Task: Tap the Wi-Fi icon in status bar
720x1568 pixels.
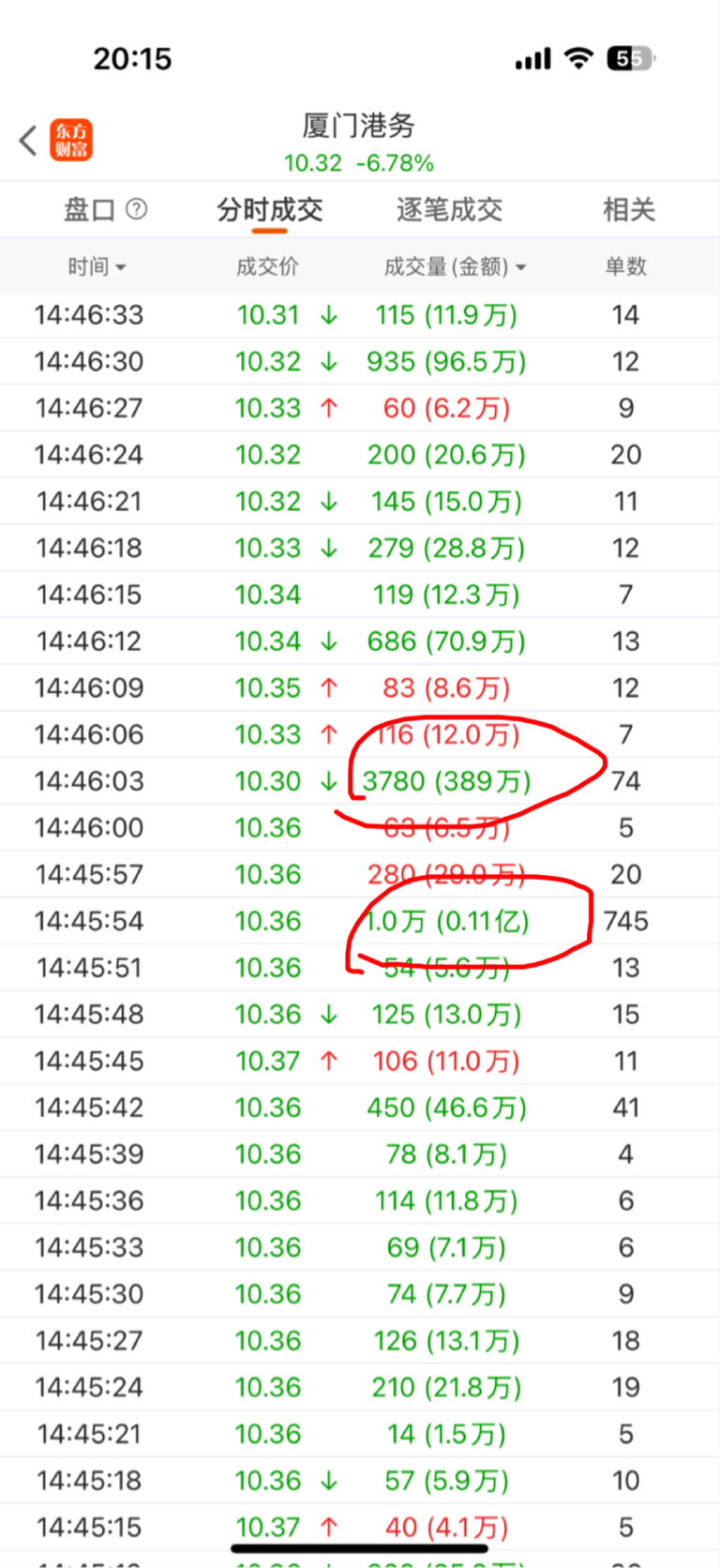Action: tap(579, 58)
